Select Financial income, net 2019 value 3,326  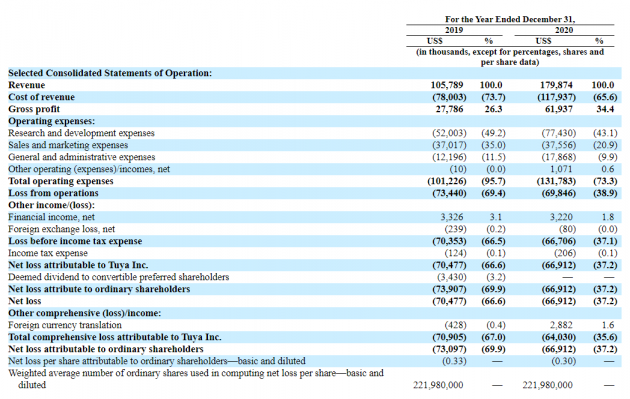(x=452, y=217)
